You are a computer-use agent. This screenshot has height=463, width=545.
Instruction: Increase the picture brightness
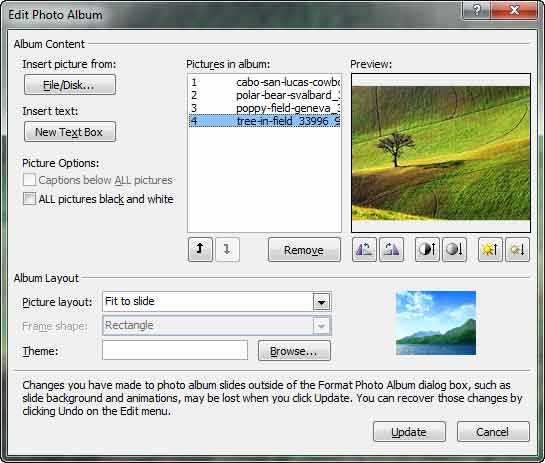[490, 249]
